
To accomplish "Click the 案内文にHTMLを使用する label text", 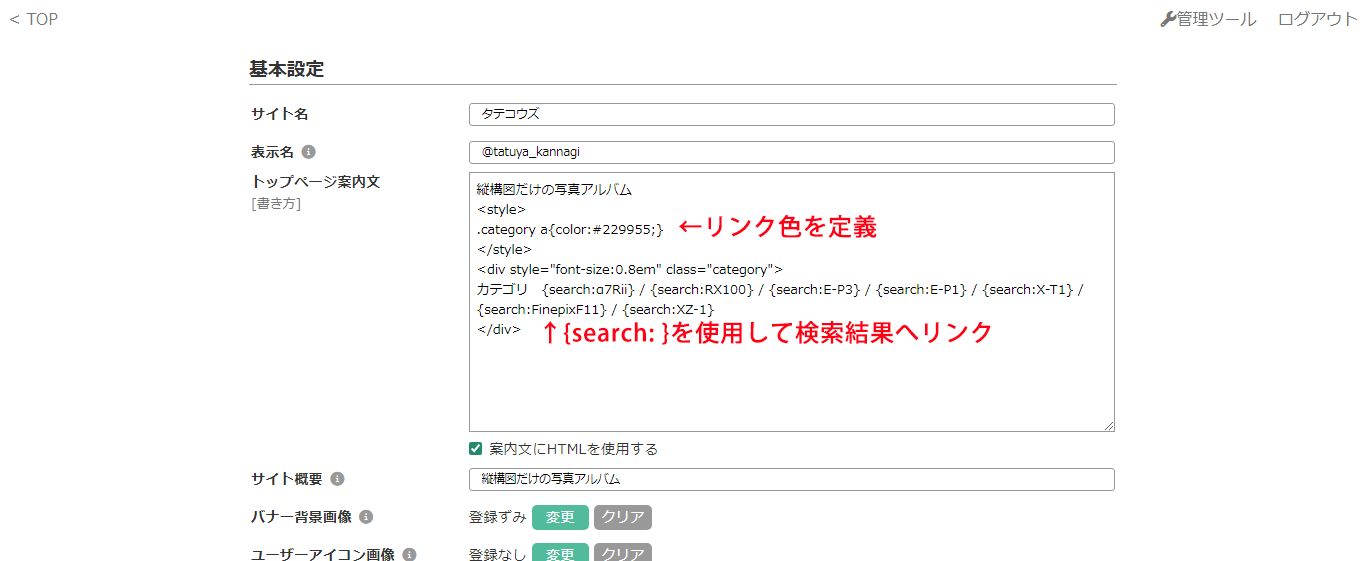I will pyautogui.click(x=573, y=449).
